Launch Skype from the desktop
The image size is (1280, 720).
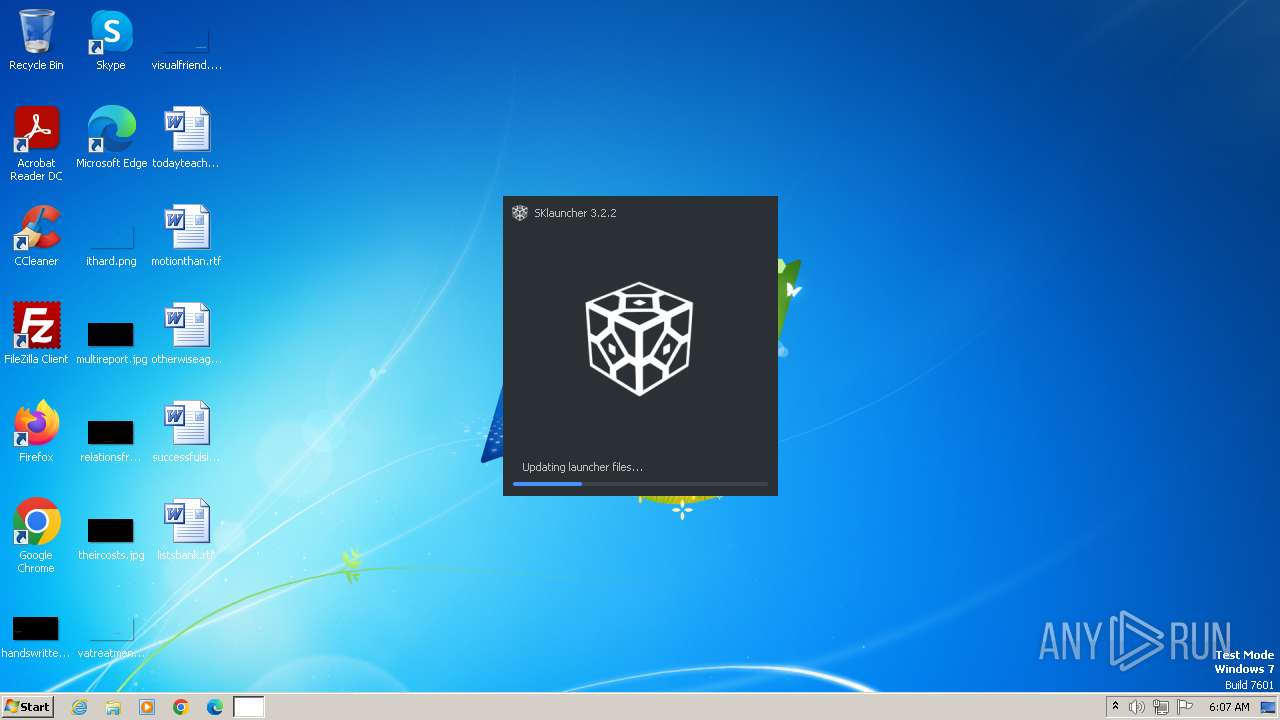click(111, 40)
